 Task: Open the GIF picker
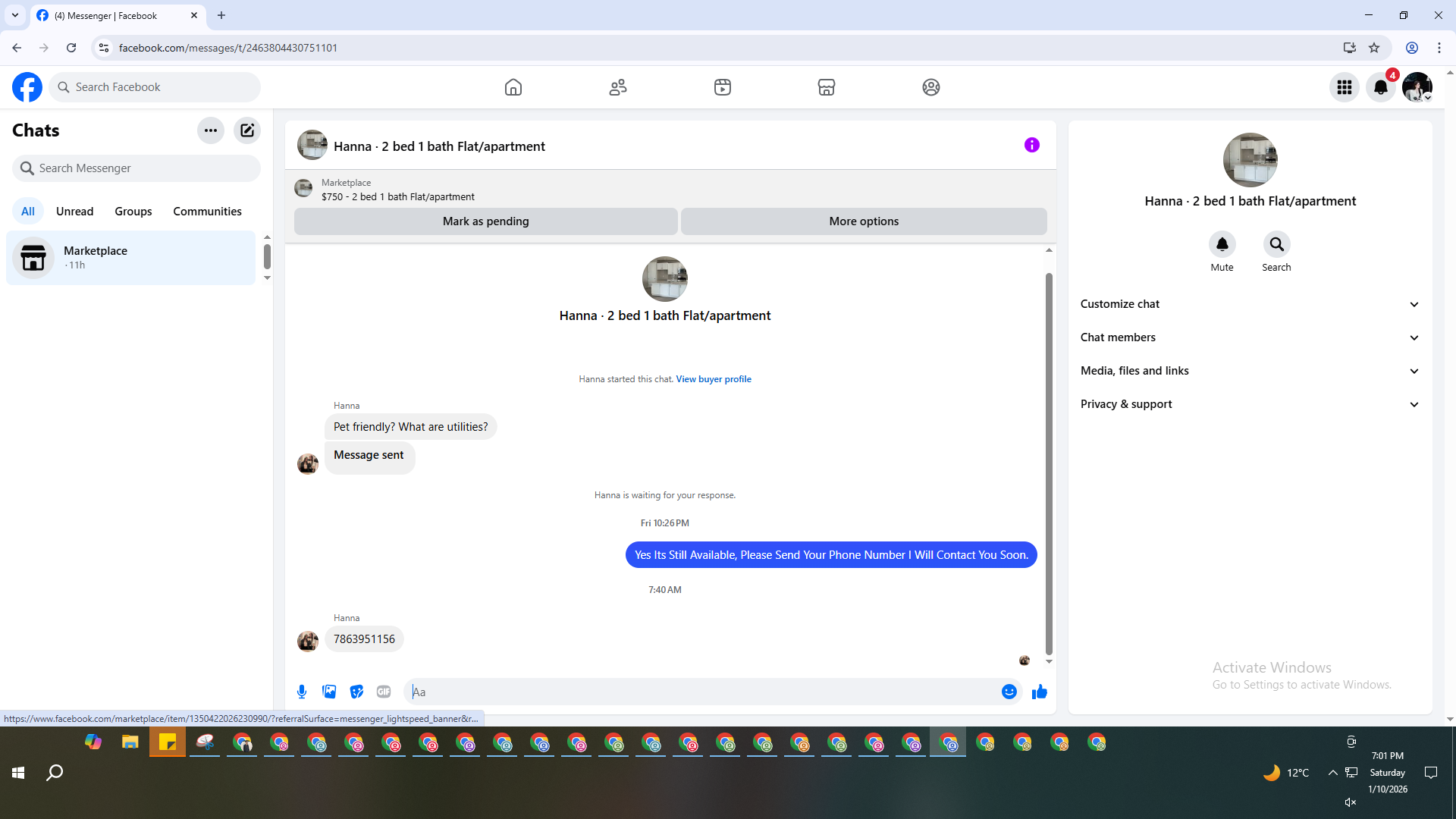tap(384, 692)
